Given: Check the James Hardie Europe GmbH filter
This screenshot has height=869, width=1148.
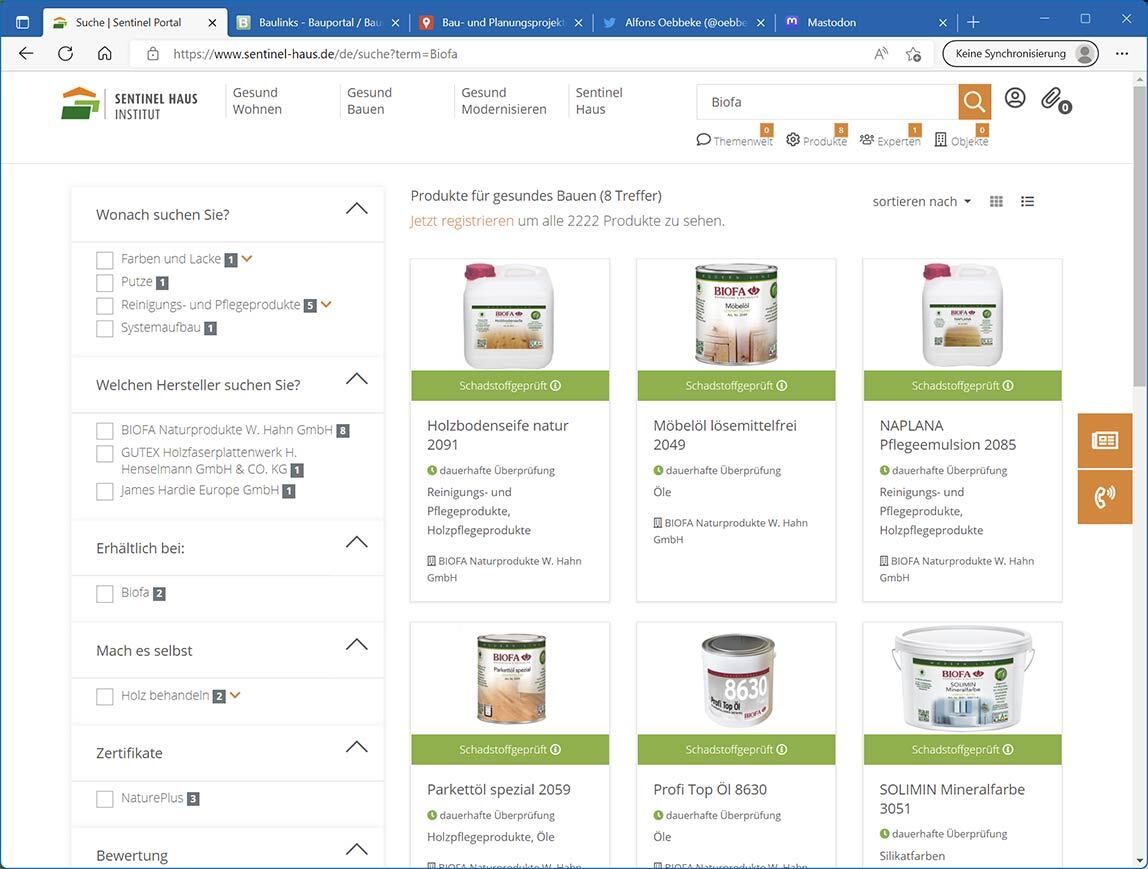Looking at the screenshot, I should (x=105, y=491).
